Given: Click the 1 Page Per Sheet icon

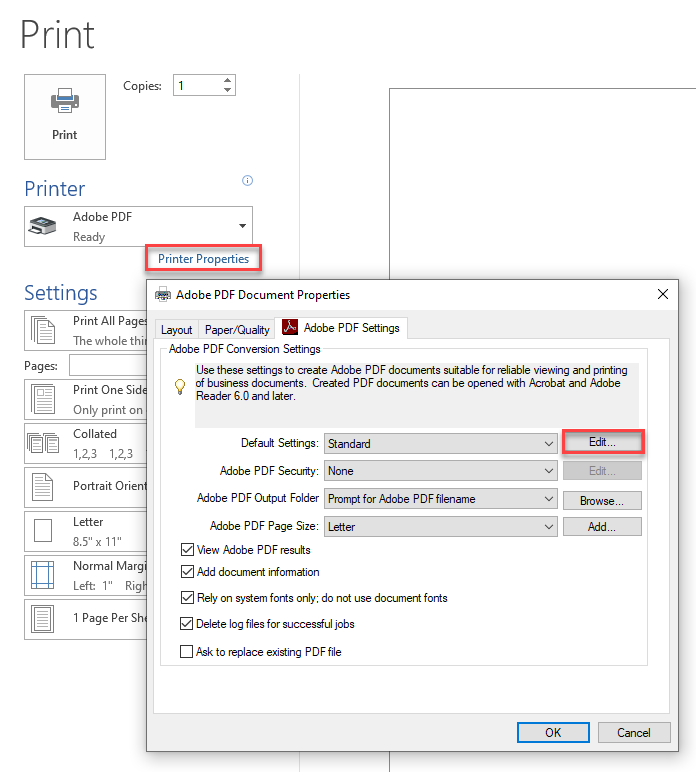Looking at the screenshot, I should (43, 619).
